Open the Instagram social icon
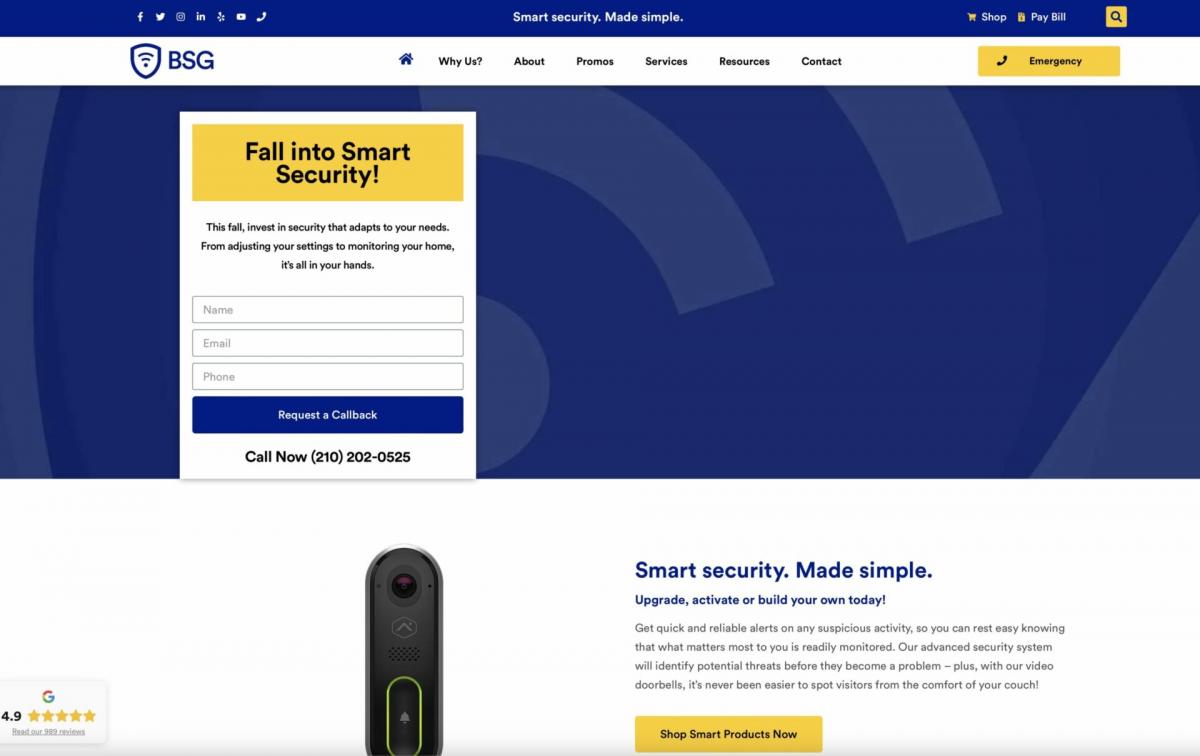Image resolution: width=1200 pixels, height=756 pixels. point(181,17)
